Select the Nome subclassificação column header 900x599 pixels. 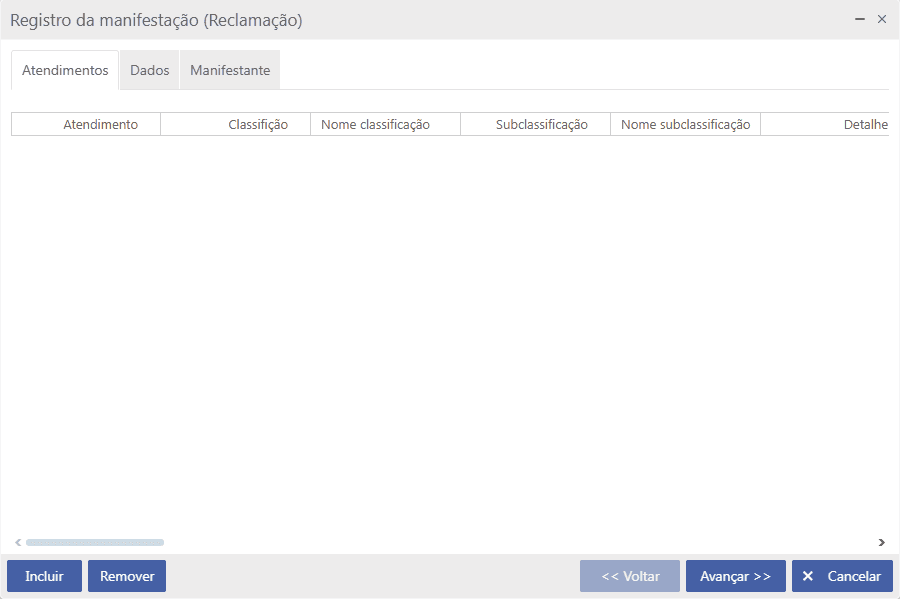coord(685,125)
